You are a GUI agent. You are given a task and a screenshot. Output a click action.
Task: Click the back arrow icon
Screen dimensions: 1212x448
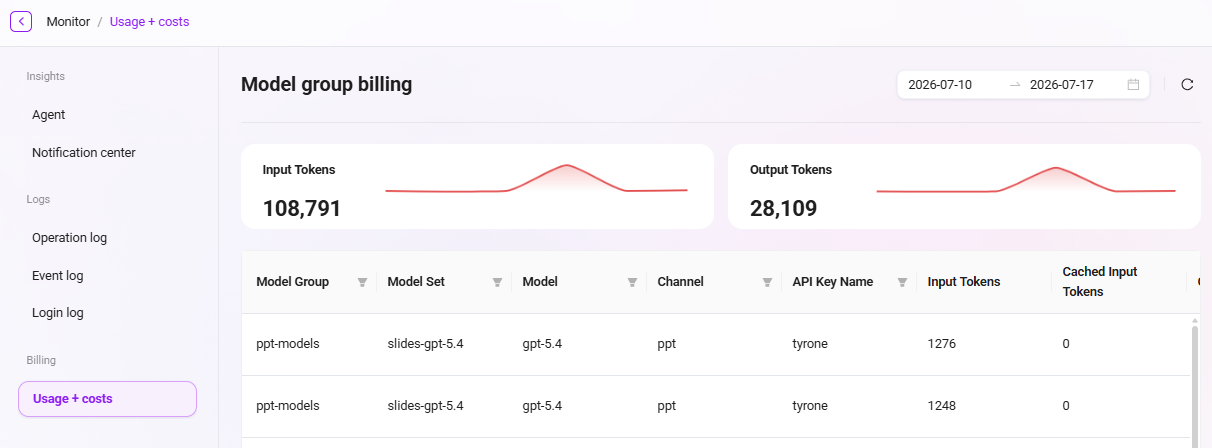[x=21, y=21]
